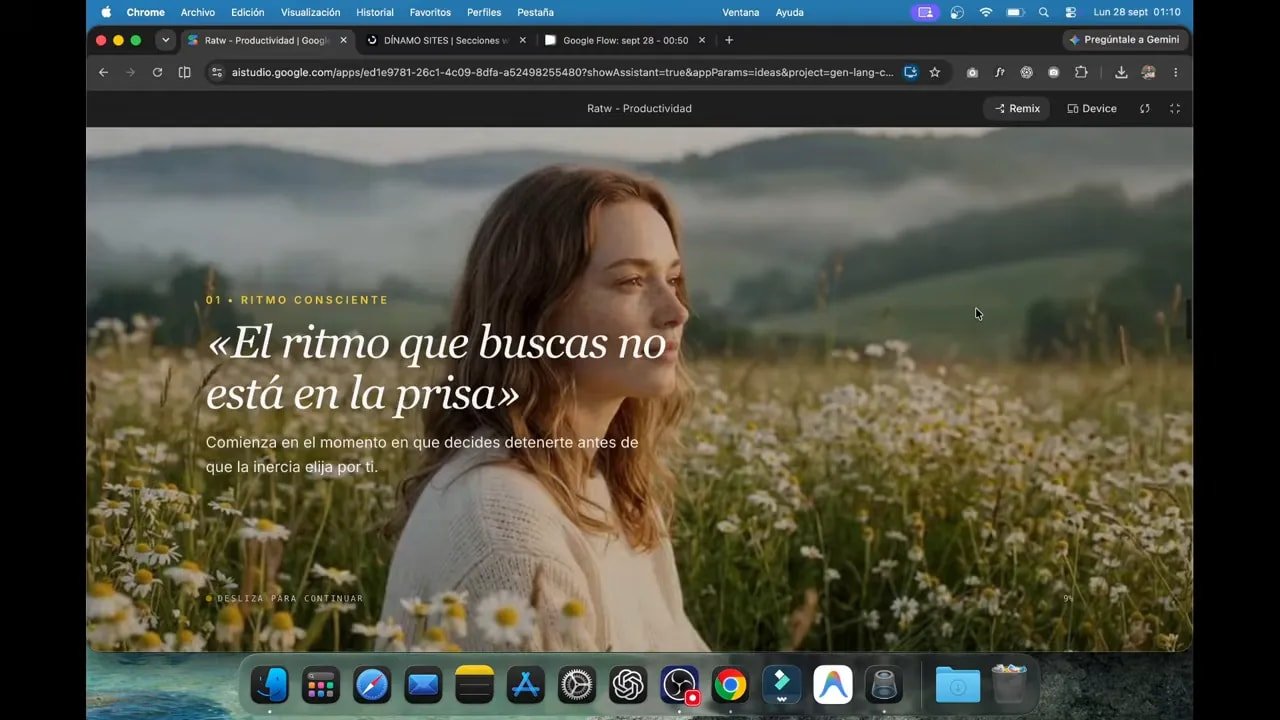Open the font finder f? extension

pyautogui.click(x=999, y=72)
